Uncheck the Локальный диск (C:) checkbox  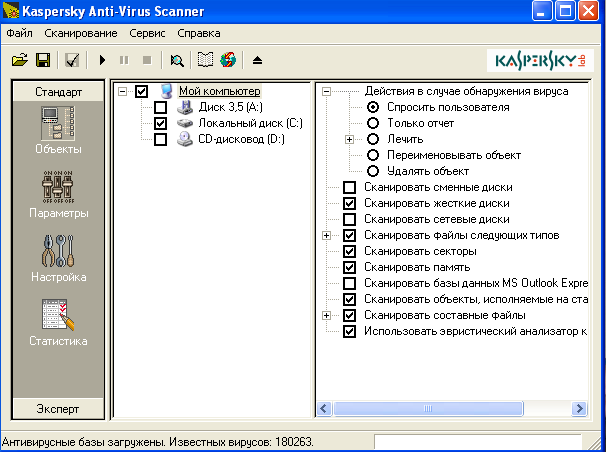click(x=160, y=123)
